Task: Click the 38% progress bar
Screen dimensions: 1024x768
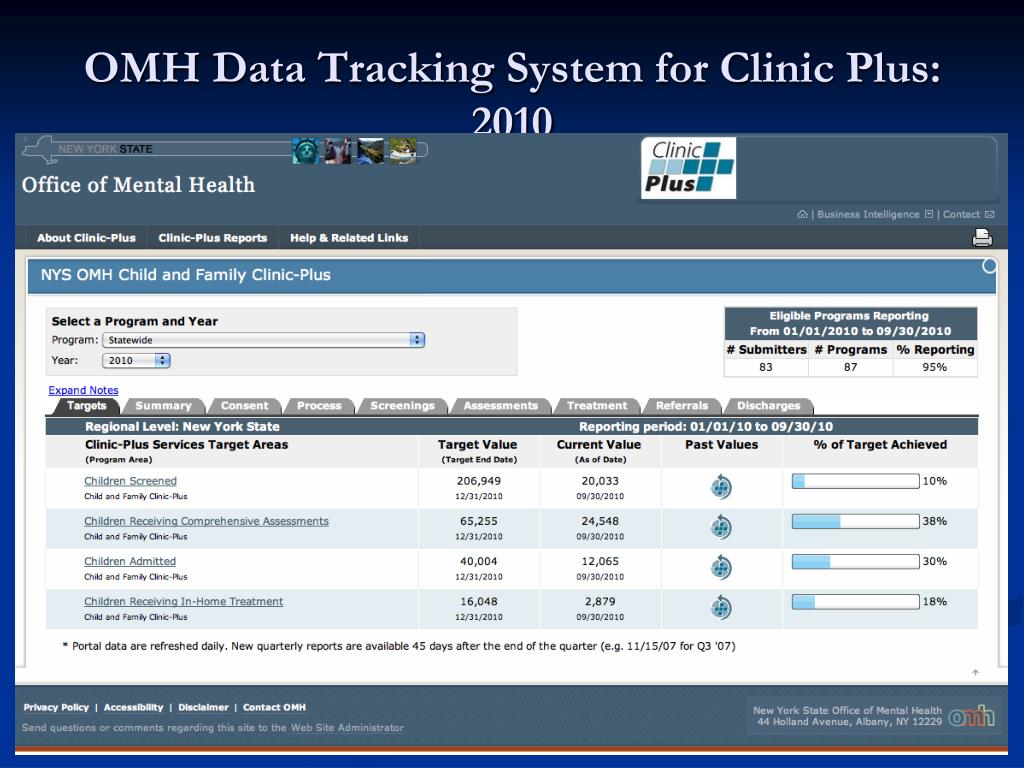Action: click(x=856, y=521)
